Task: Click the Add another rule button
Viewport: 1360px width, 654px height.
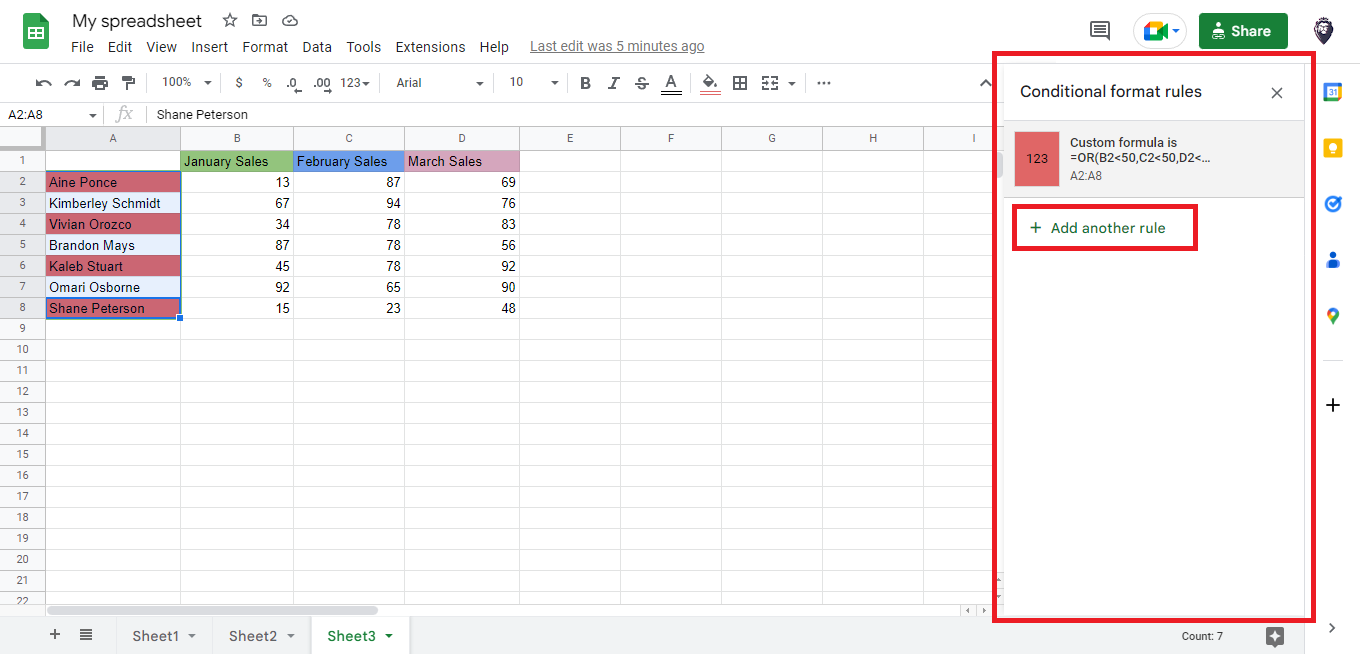Action: tap(1104, 227)
